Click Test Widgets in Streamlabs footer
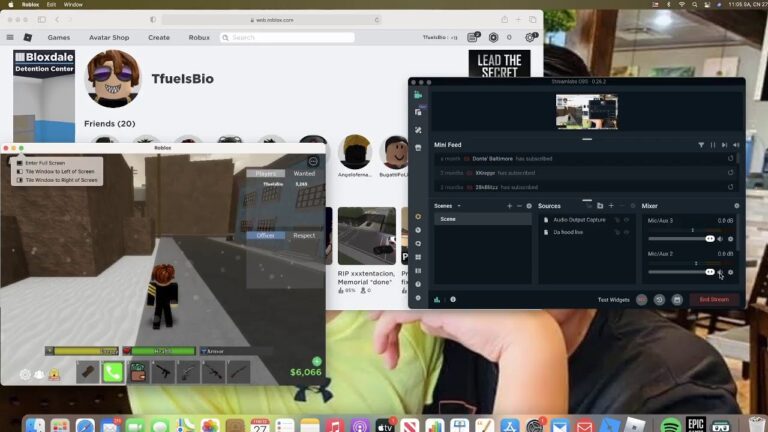This screenshot has width=768, height=432. pyautogui.click(x=613, y=300)
